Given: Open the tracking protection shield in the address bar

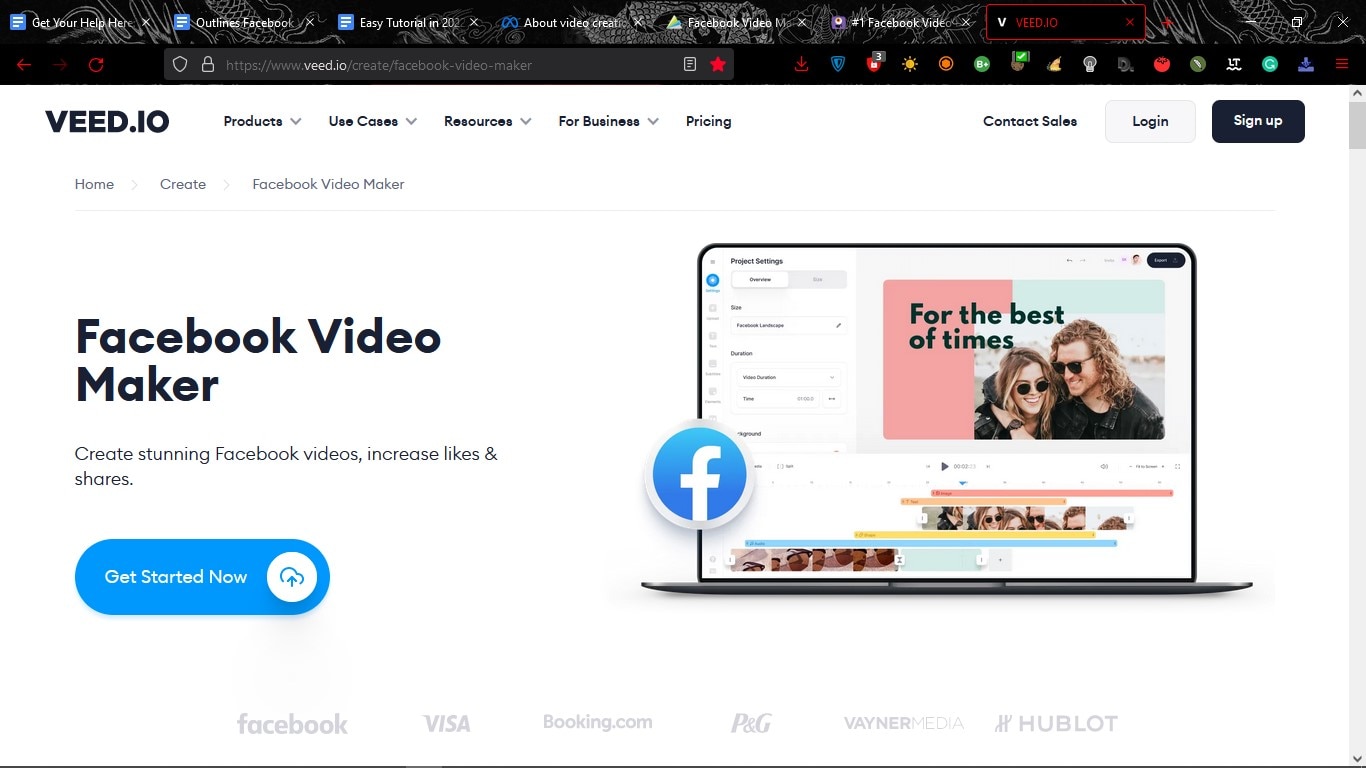Looking at the screenshot, I should [180, 65].
